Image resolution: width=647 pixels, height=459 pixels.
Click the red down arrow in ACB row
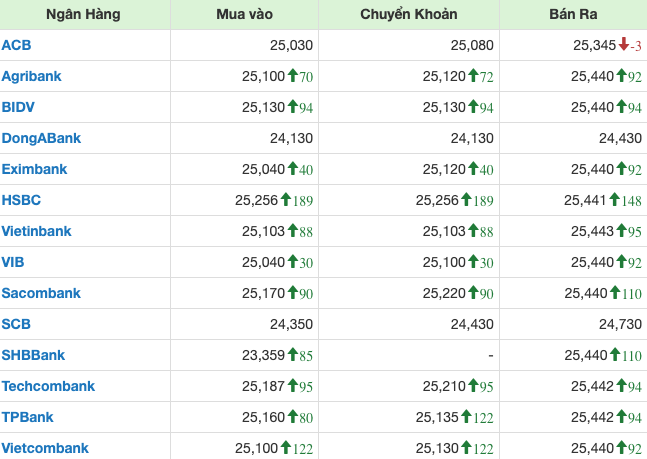pos(623,44)
